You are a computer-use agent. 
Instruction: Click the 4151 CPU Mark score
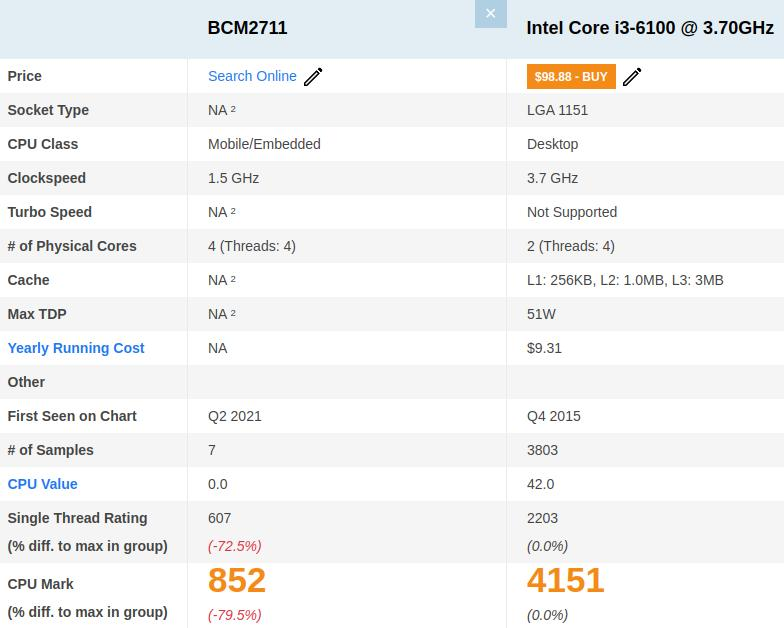point(565,581)
